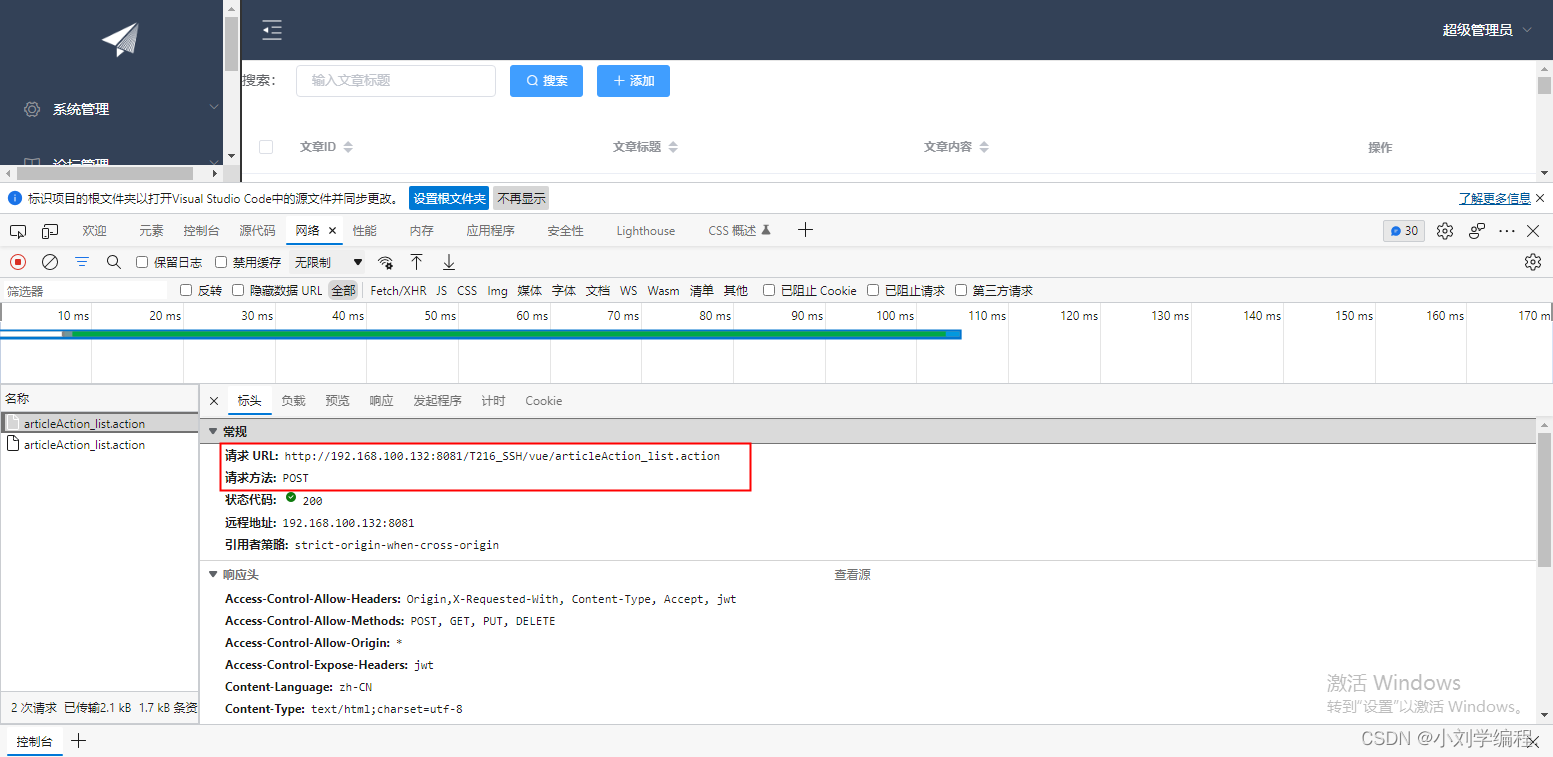This screenshot has width=1553, height=757.
Task: Click 设置根文件夹 button
Action: [x=449, y=198]
